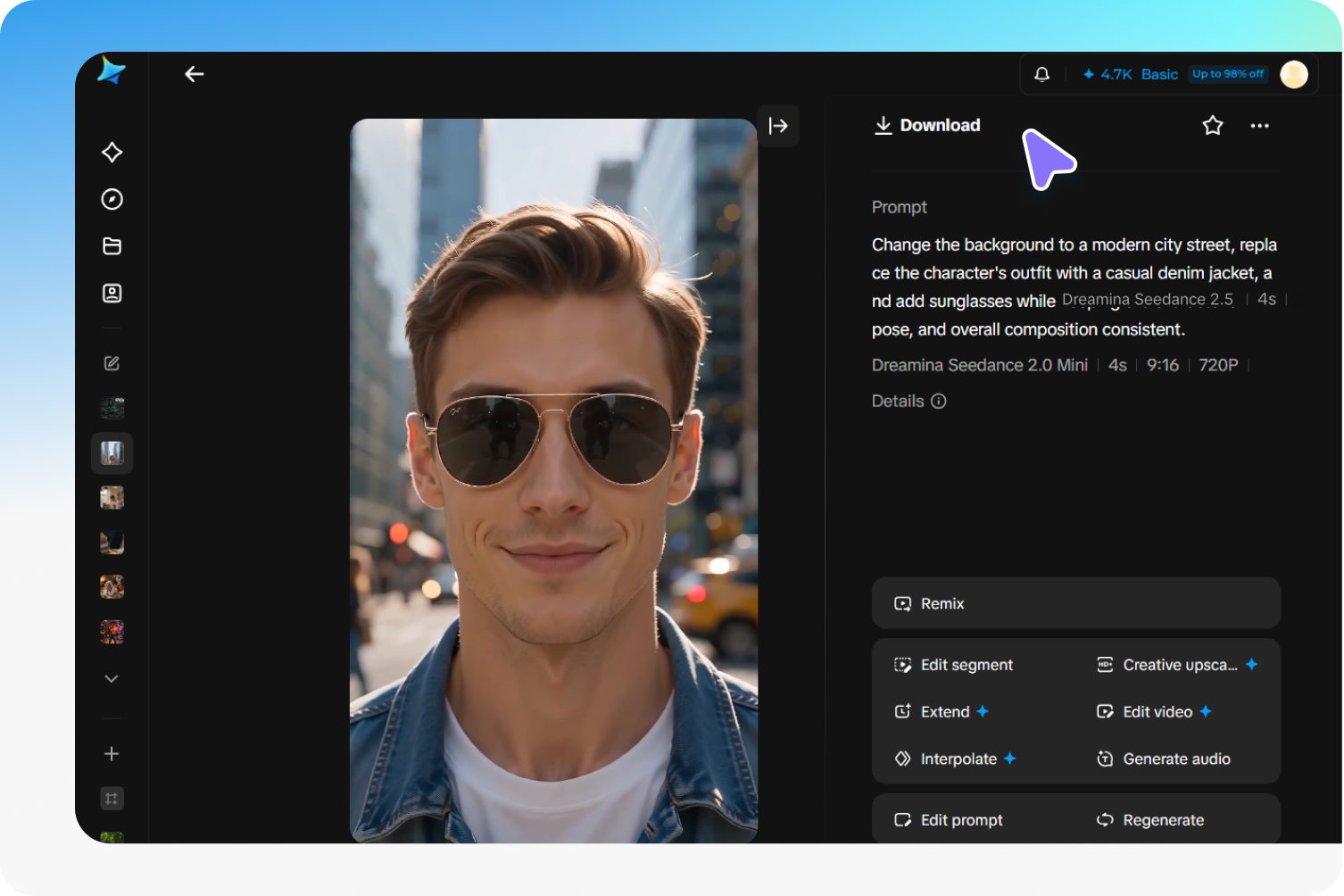Click the Remix button
1344x896 pixels.
tap(1076, 603)
